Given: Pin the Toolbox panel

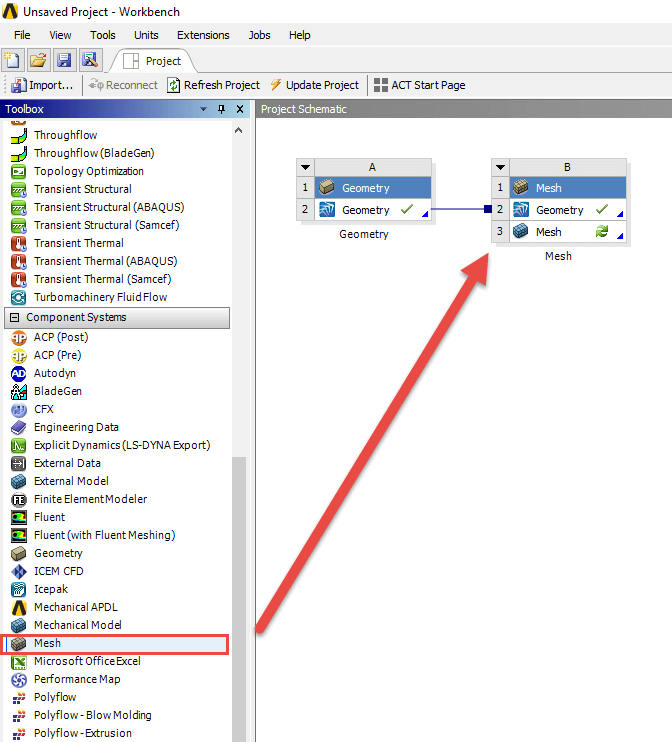Looking at the screenshot, I should pyautogui.click(x=221, y=109).
